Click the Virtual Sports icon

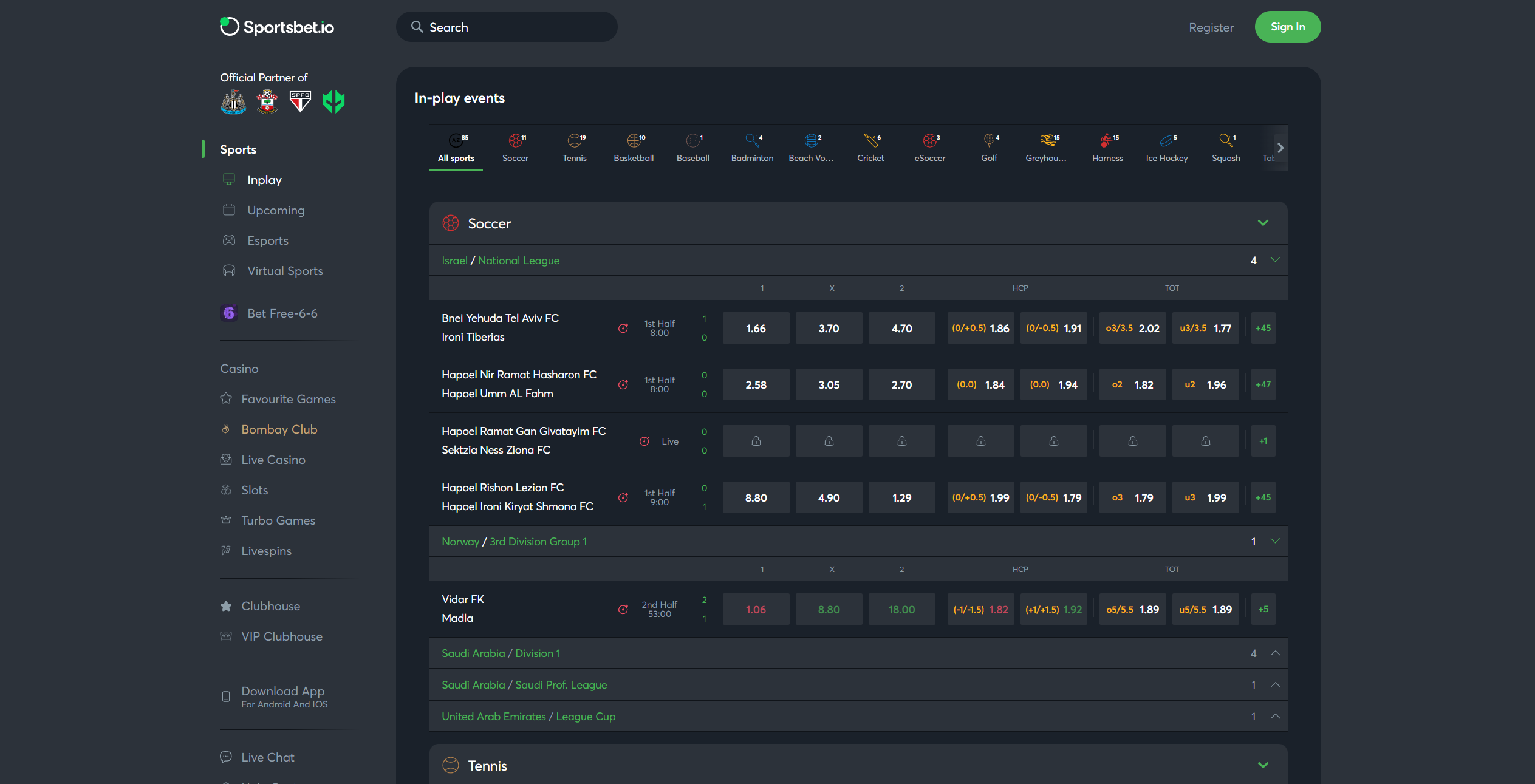tap(229, 270)
